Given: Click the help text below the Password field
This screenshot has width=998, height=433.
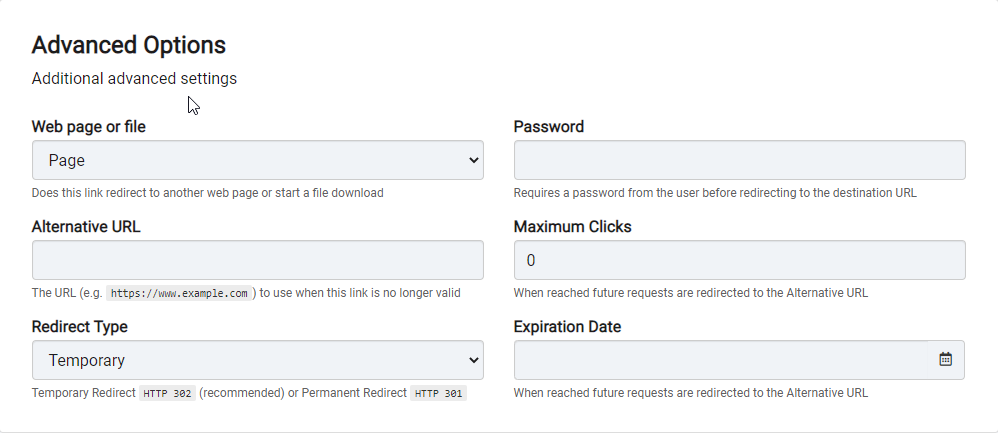Looking at the screenshot, I should 715,193.
